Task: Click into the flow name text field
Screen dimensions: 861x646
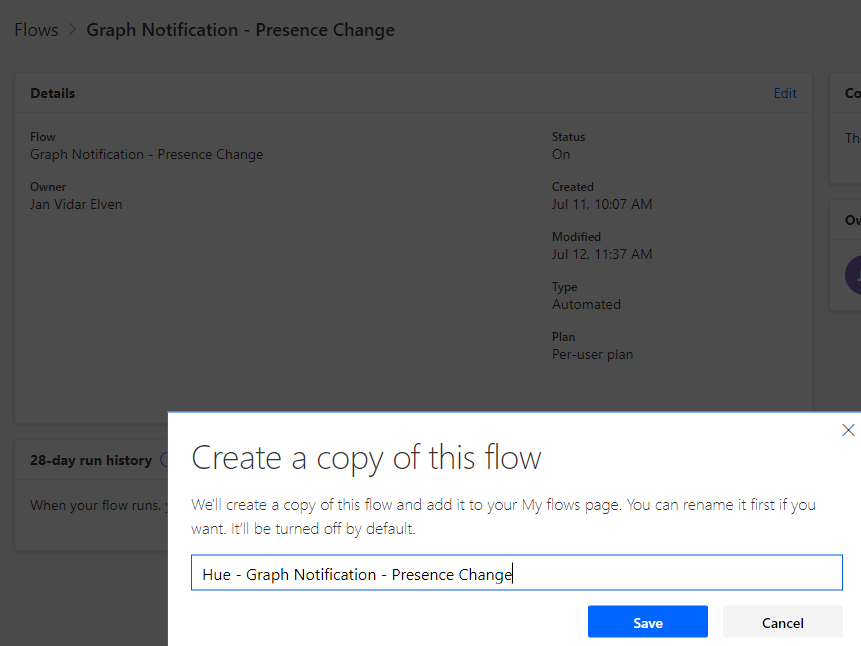Action: [x=516, y=574]
